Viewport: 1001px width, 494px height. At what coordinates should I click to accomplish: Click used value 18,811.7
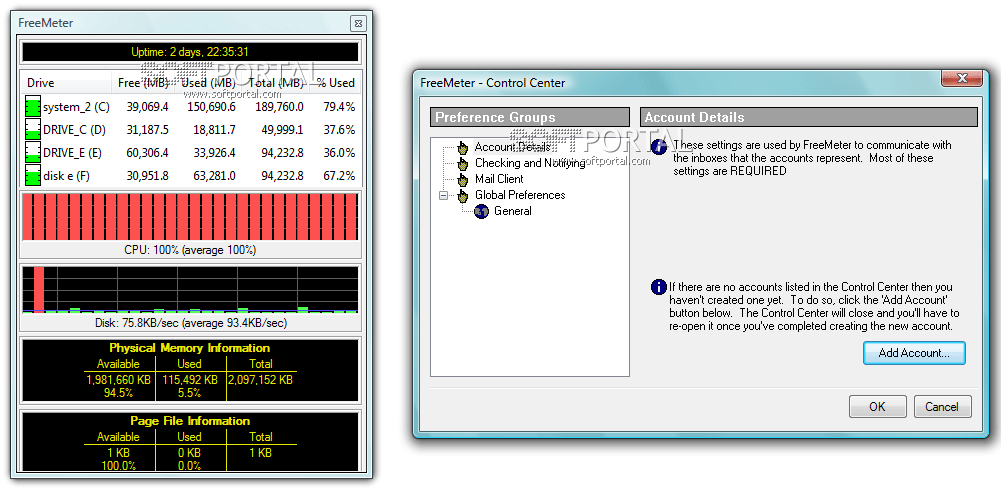click(x=214, y=130)
